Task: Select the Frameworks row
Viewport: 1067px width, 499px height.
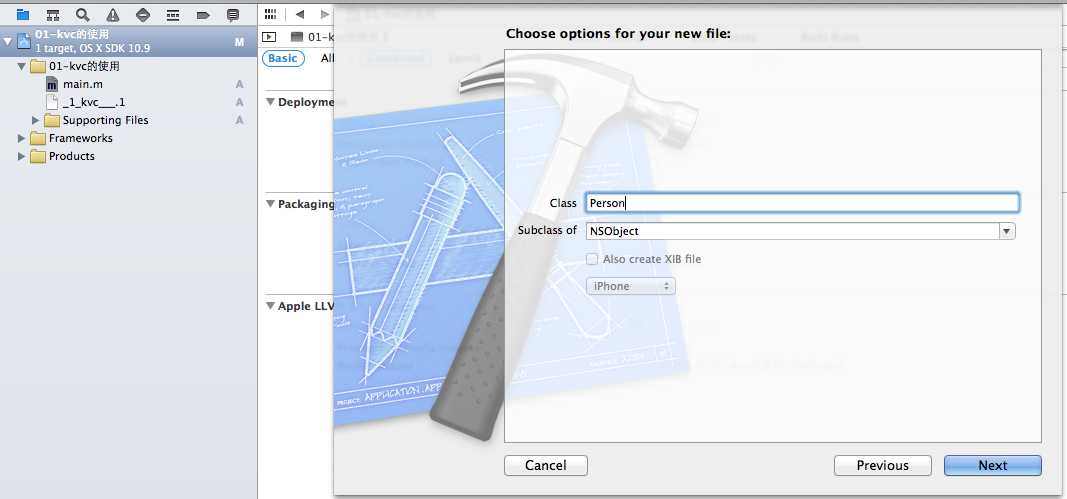Action: pyautogui.click(x=129, y=138)
